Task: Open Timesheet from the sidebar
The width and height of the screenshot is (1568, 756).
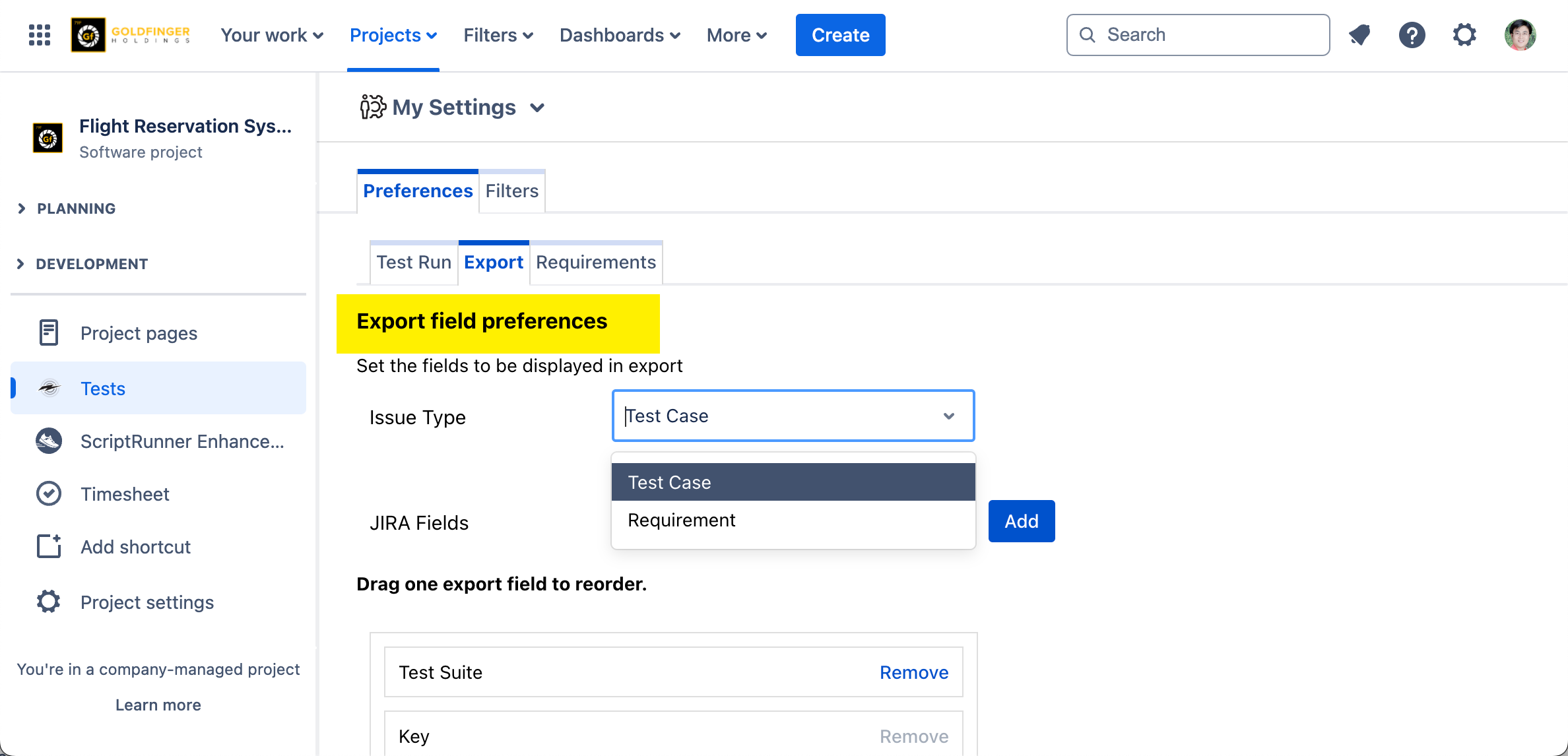Action: [125, 494]
